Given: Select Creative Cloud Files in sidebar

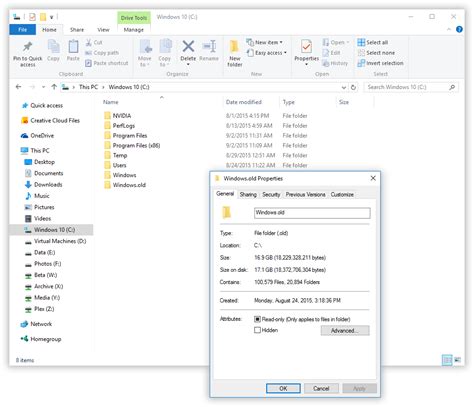Looking at the screenshot, I should tap(50, 120).
